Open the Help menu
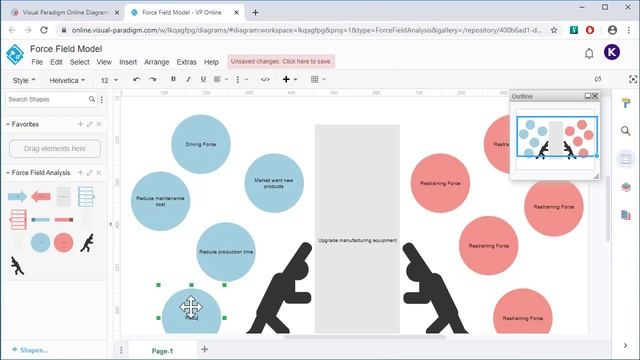This screenshot has height=360, width=640. point(211,62)
